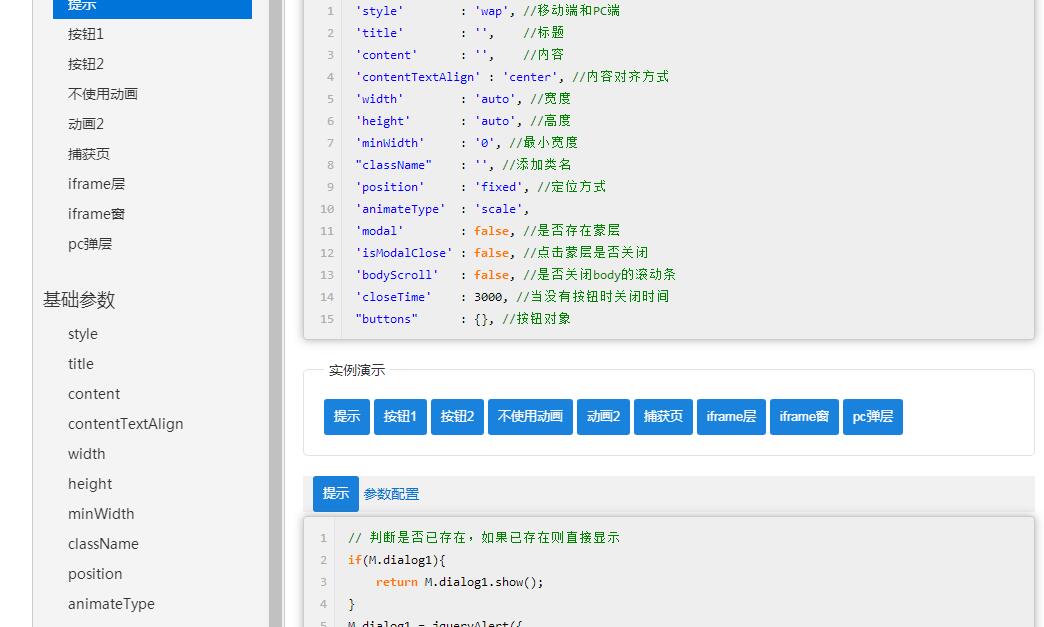Open the iframe窗 demo button
Screen dimensions: 1044x627
click(x=804, y=417)
